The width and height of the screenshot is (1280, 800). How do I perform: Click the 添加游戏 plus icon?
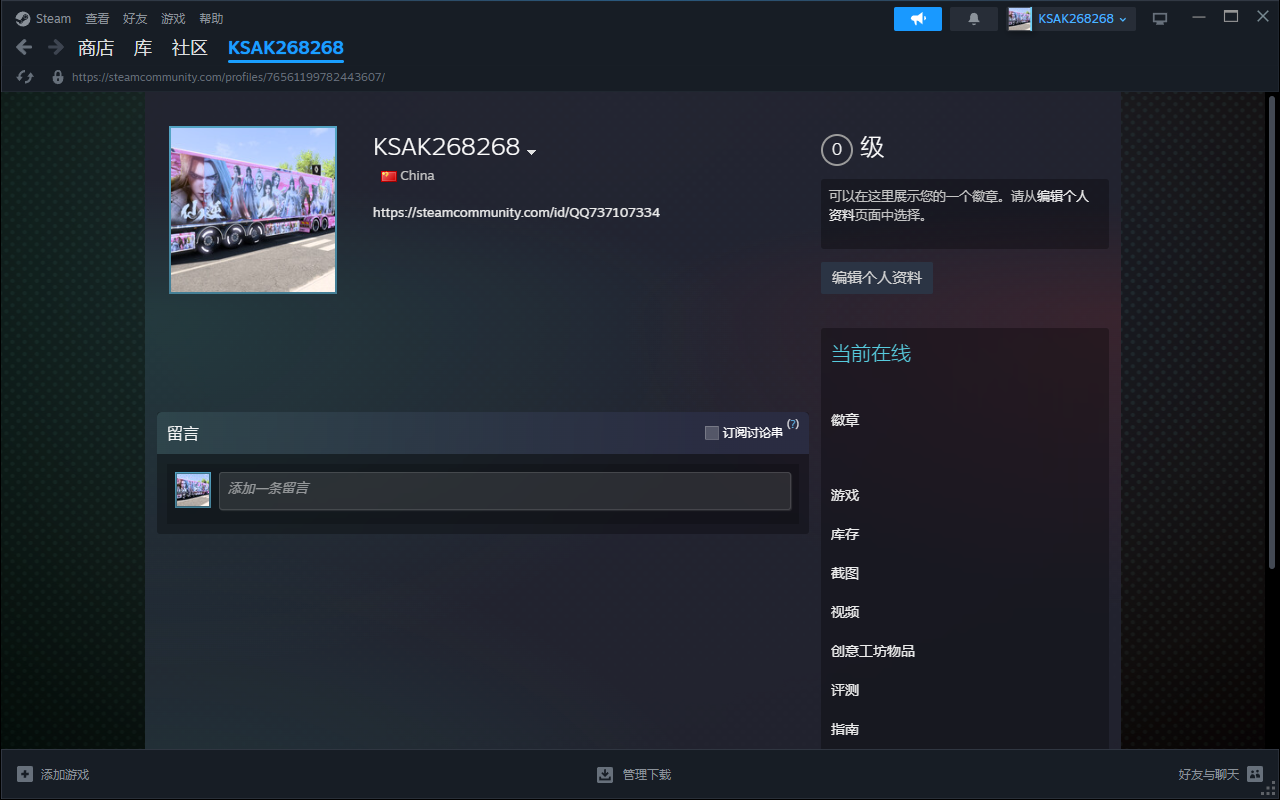click(25, 775)
